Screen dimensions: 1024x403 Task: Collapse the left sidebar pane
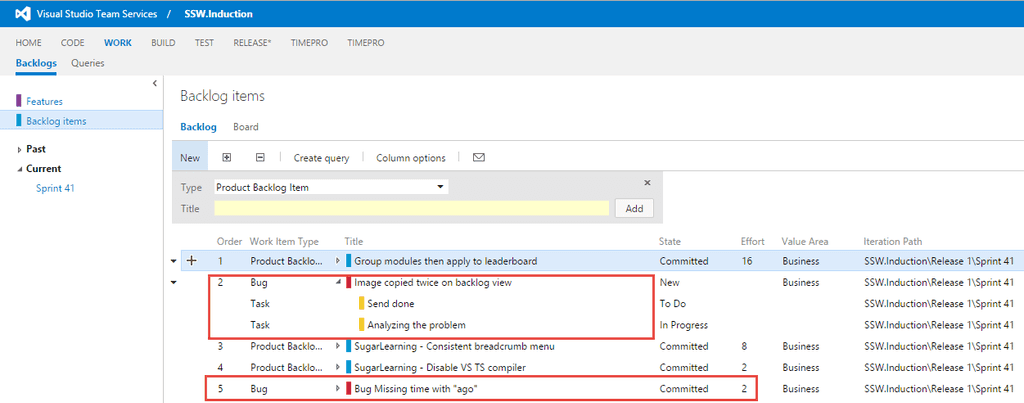pyautogui.click(x=154, y=83)
